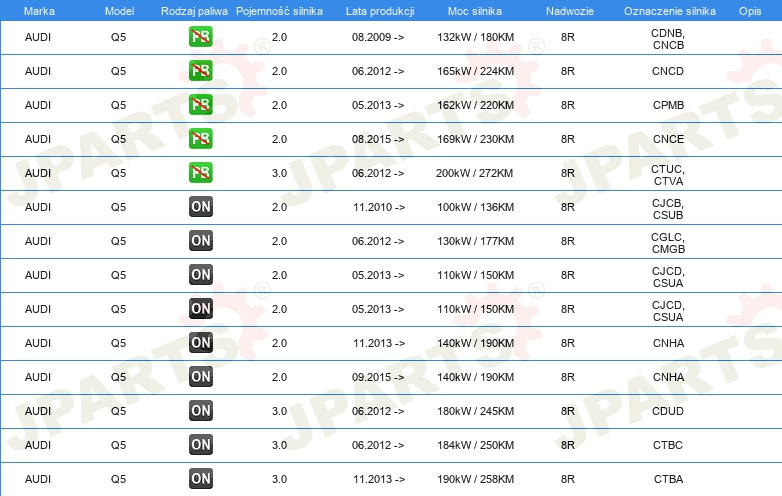Click the 3.0 capacity cell in the CTBC row

tap(279, 445)
